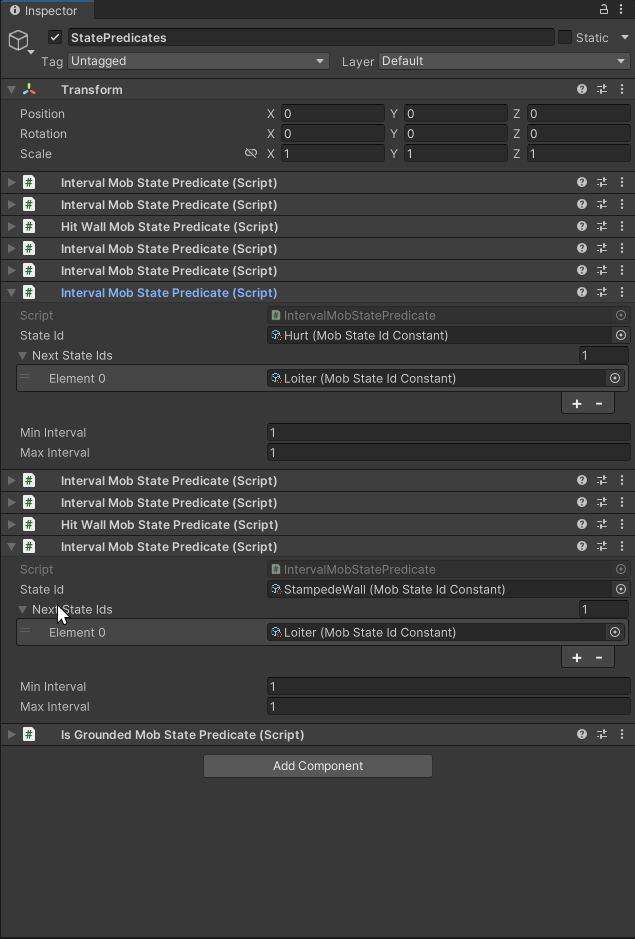Open the object picker for Hurt State Id
The image size is (635, 939).
(621, 335)
